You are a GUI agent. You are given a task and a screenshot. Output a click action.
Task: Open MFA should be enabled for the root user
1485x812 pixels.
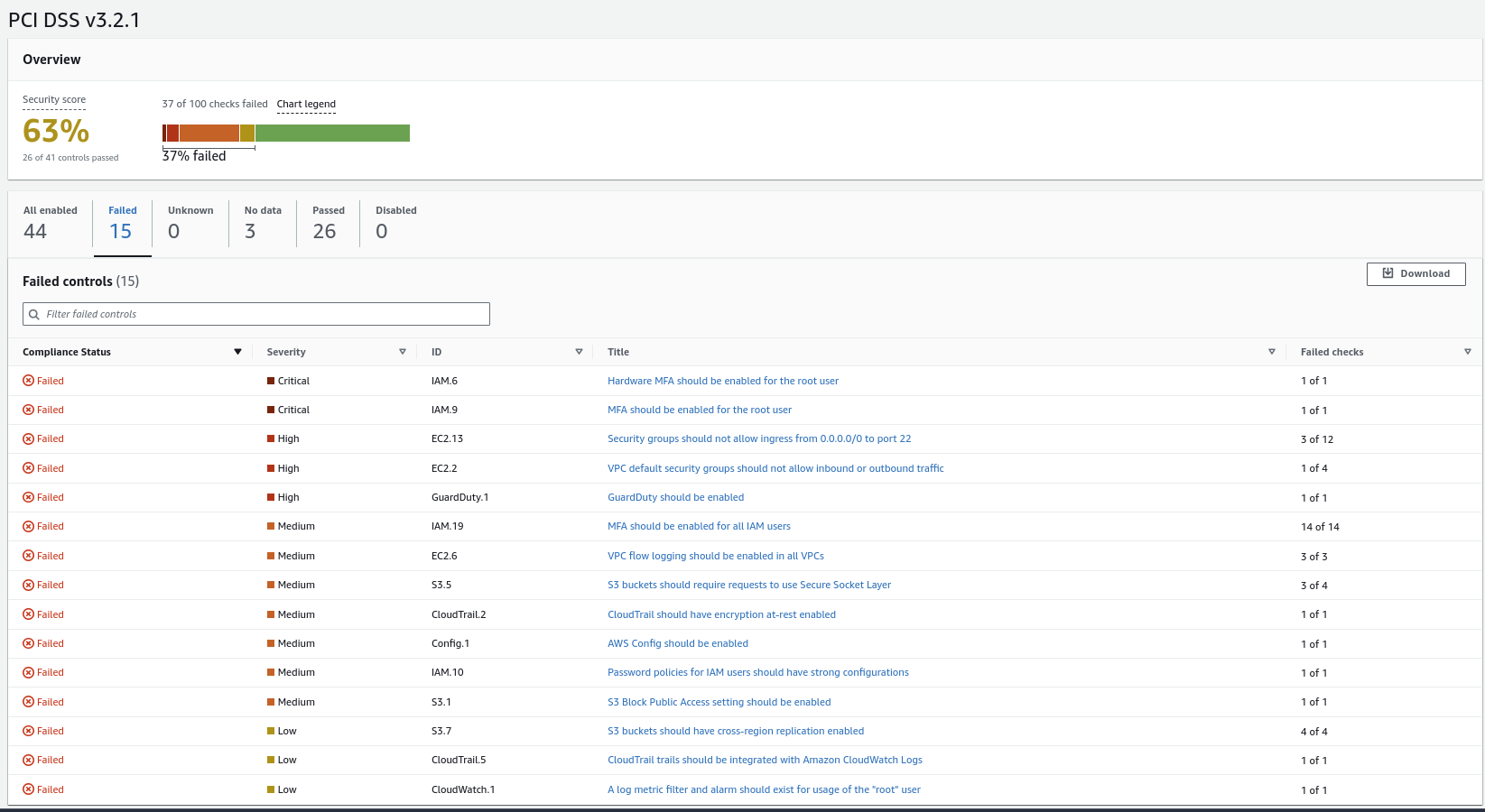[x=700, y=410]
